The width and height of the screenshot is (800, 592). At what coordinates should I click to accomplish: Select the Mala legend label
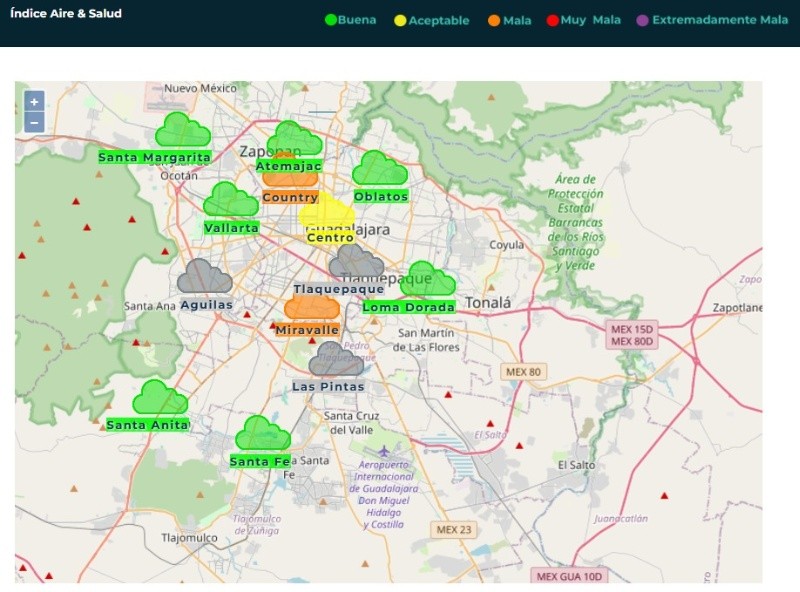pos(517,20)
